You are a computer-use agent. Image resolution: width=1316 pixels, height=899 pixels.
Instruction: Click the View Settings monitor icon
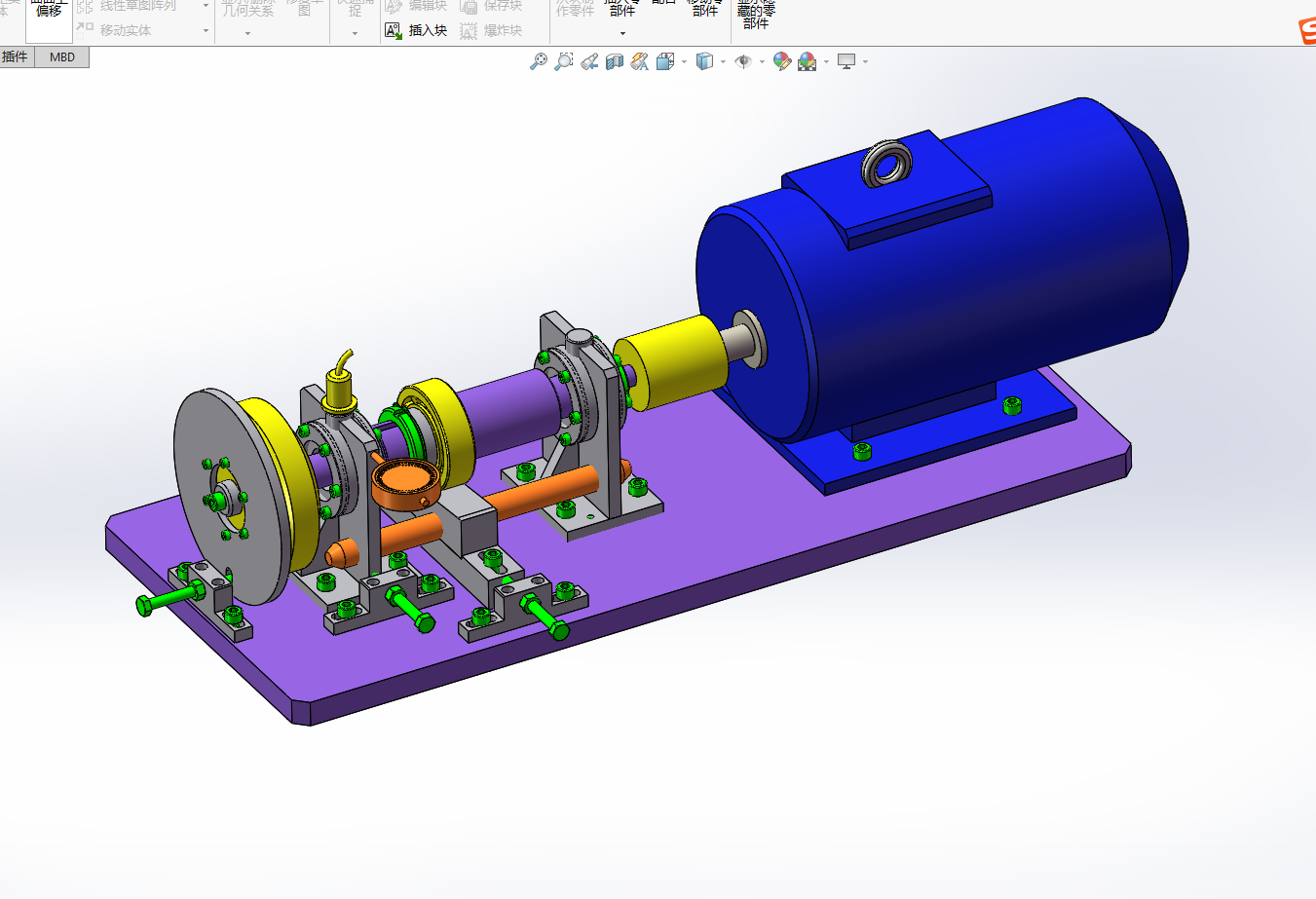point(846,61)
